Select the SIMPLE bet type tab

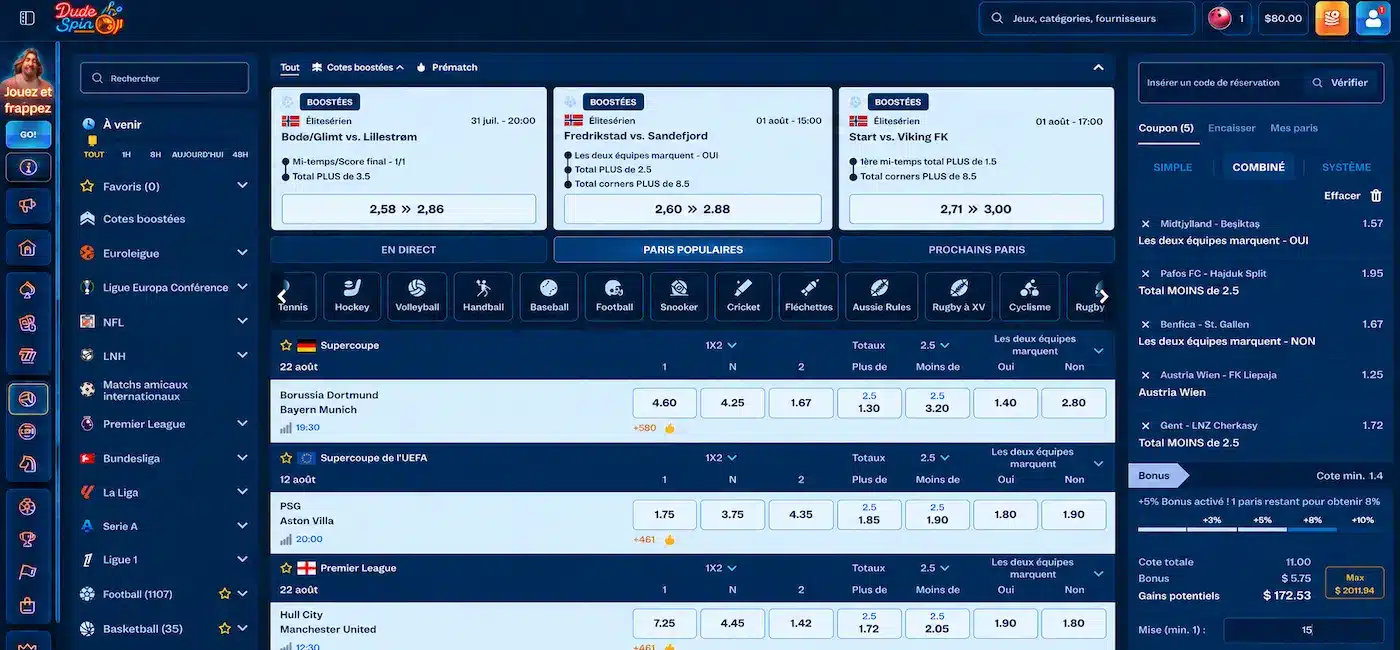[1173, 167]
